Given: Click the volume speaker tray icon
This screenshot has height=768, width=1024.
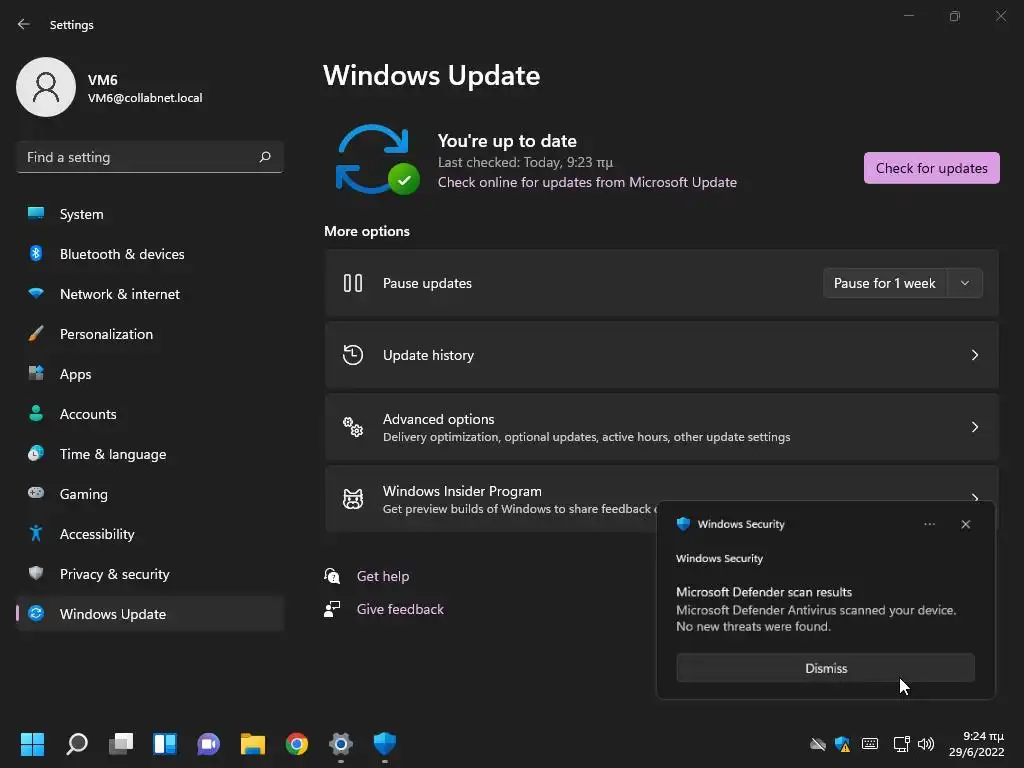Looking at the screenshot, I should click(926, 744).
